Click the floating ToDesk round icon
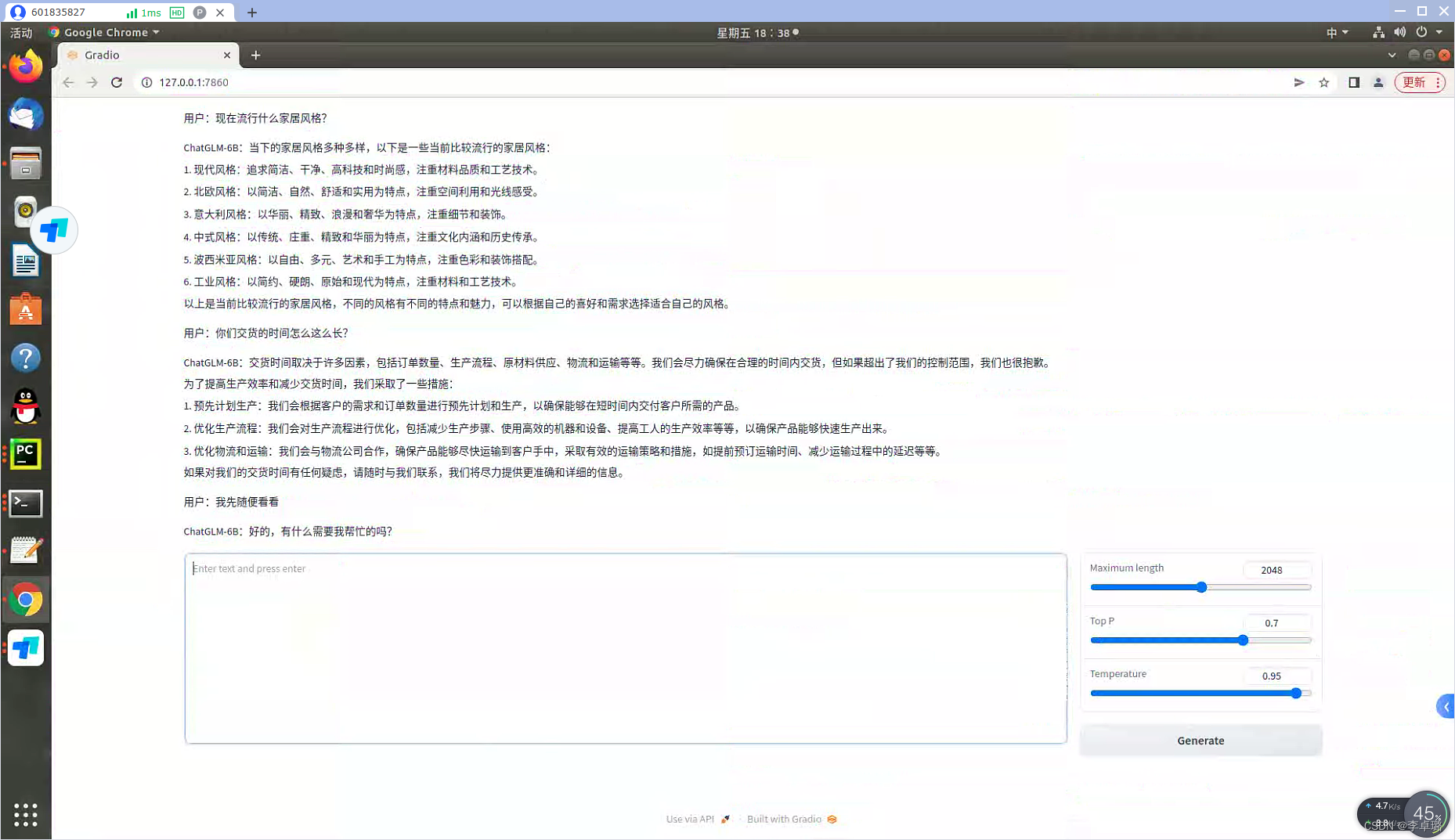1455x840 pixels. (54, 230)
